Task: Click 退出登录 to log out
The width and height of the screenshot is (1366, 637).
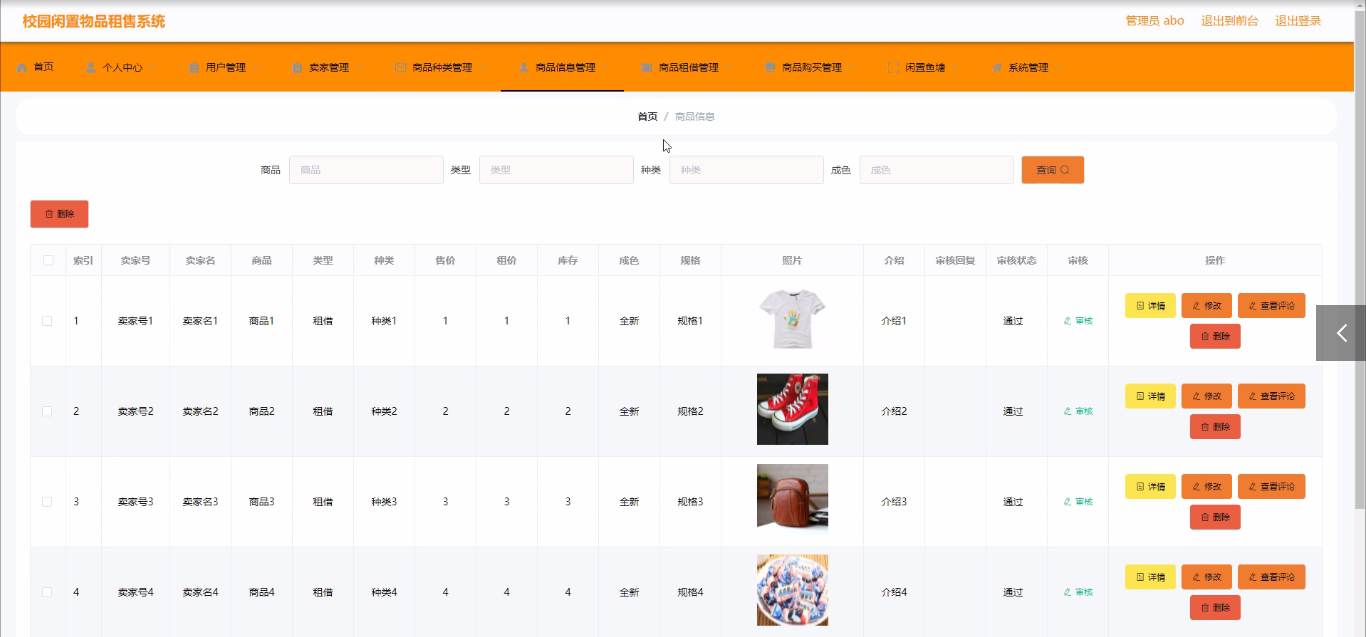Action: click(1297, 21)
